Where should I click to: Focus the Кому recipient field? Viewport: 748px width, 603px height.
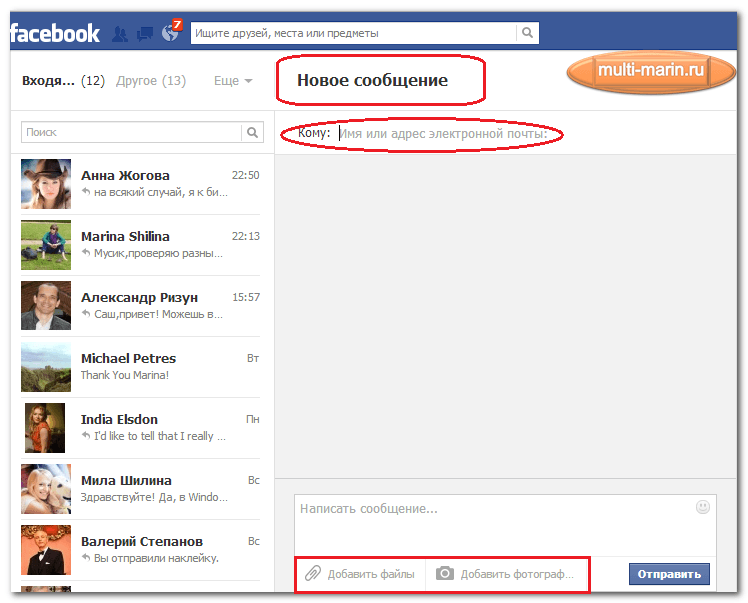tap(443, 134)
